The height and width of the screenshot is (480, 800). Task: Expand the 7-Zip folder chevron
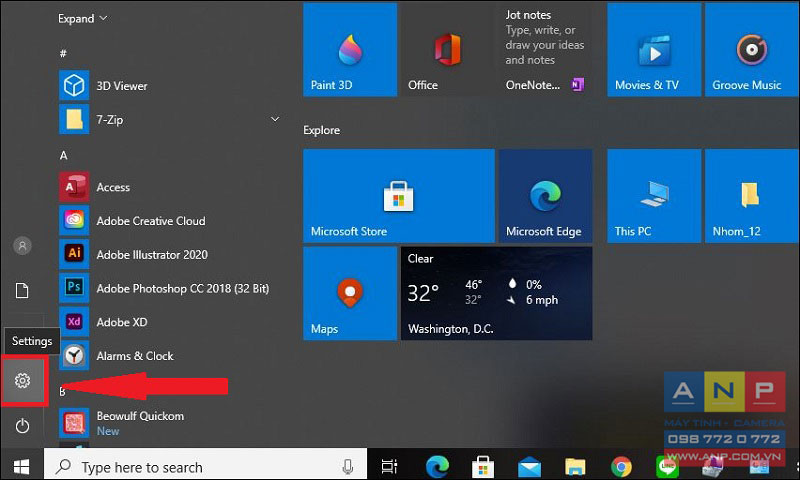(x=275, y=119)
